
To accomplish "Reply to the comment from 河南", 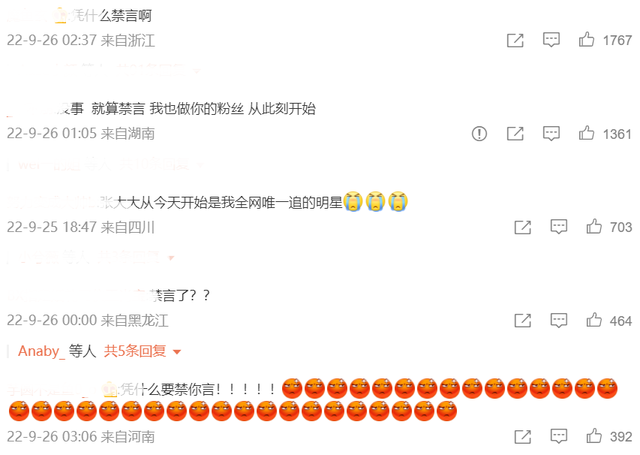I will click(x=559, y=436).
